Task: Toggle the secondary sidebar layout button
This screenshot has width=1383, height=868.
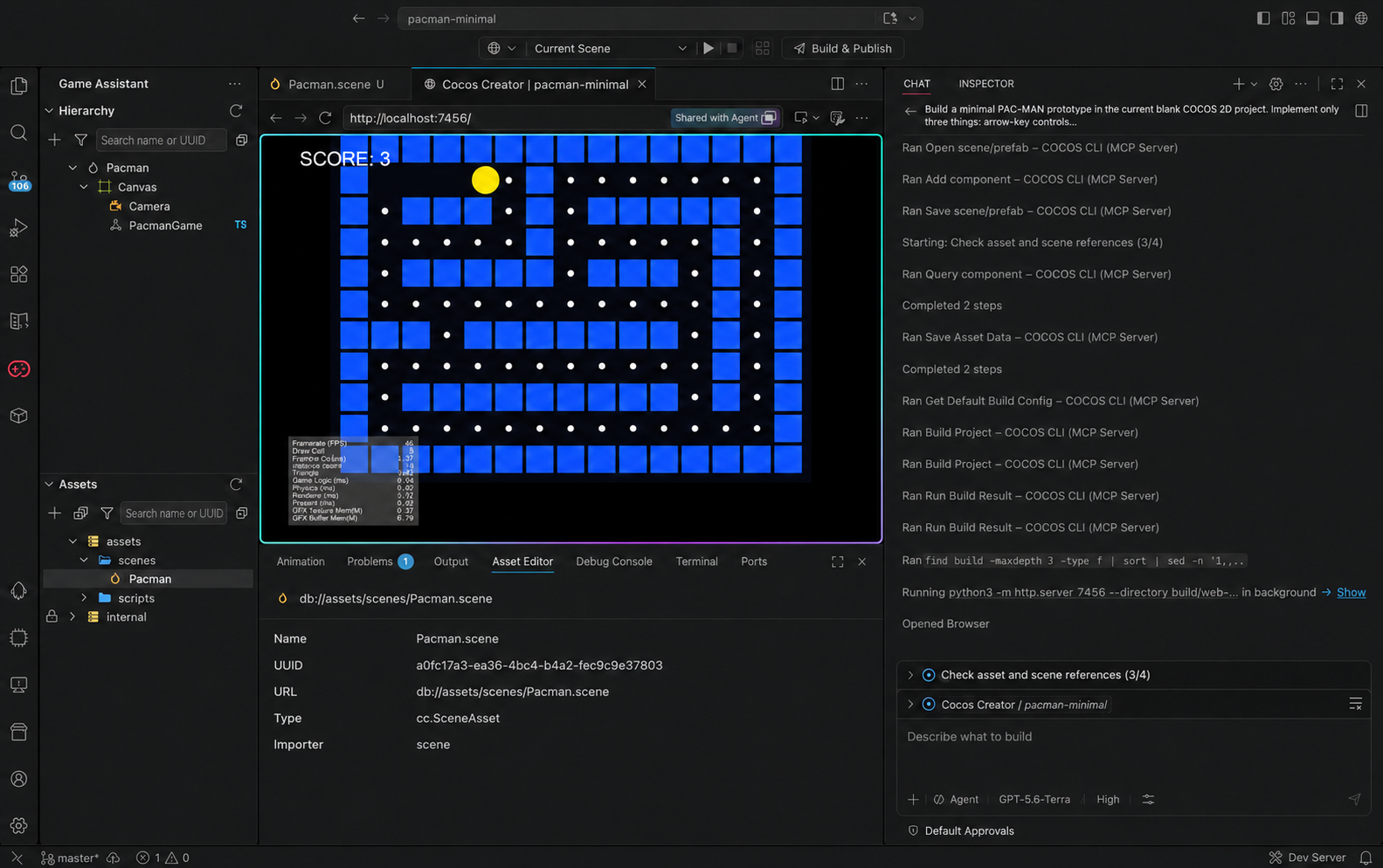Action: coord(1337,18)
